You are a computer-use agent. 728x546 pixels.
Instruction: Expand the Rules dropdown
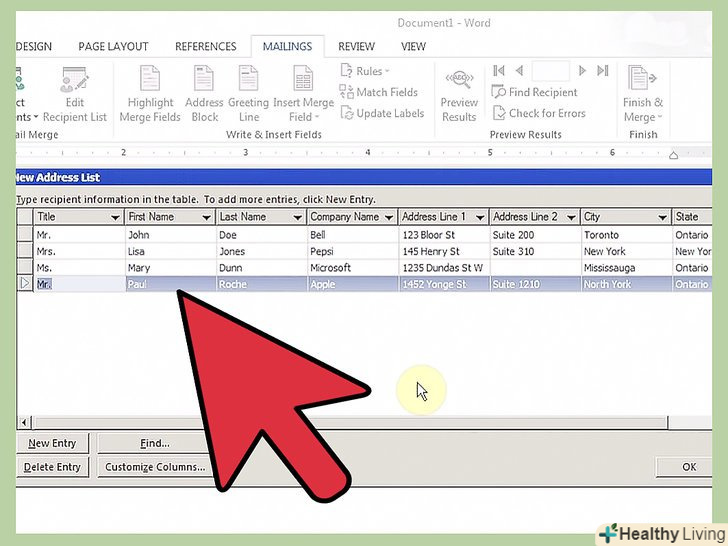[x=365, y=71]
